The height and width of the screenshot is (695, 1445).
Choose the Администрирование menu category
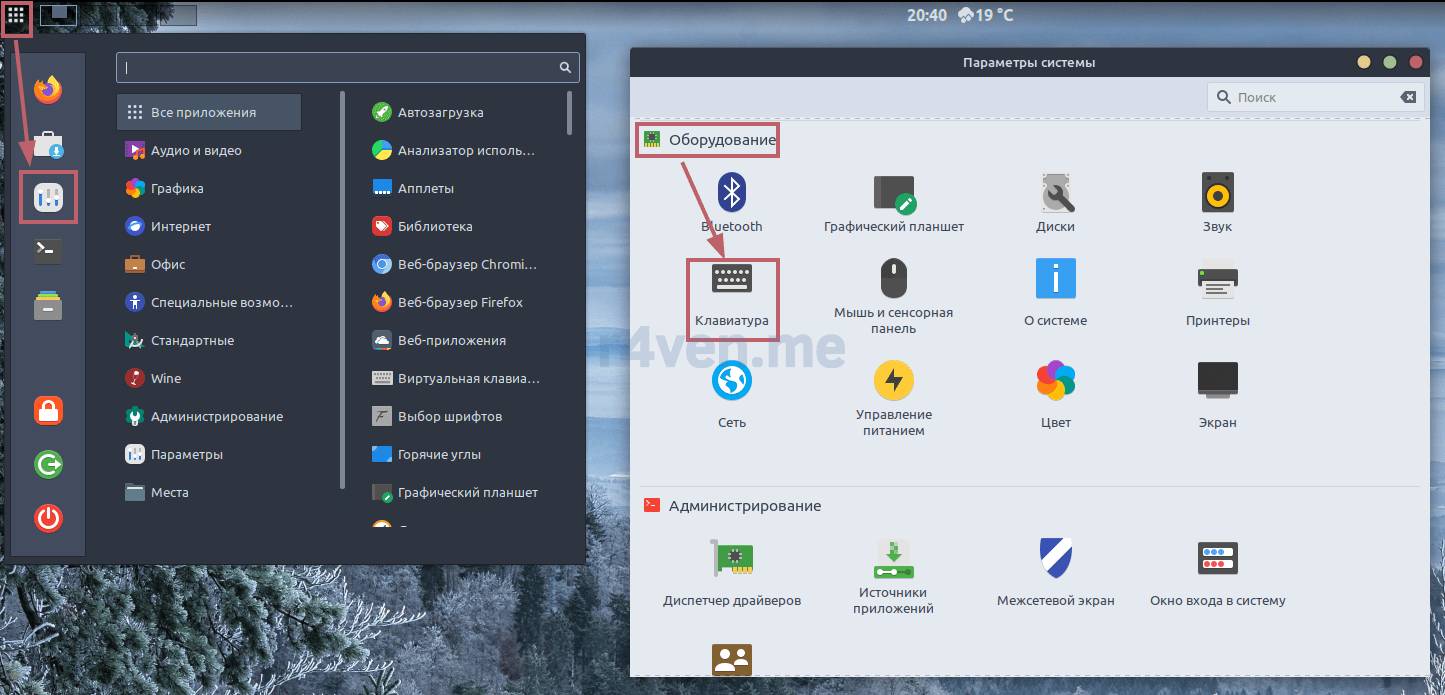tap(216, 416)
